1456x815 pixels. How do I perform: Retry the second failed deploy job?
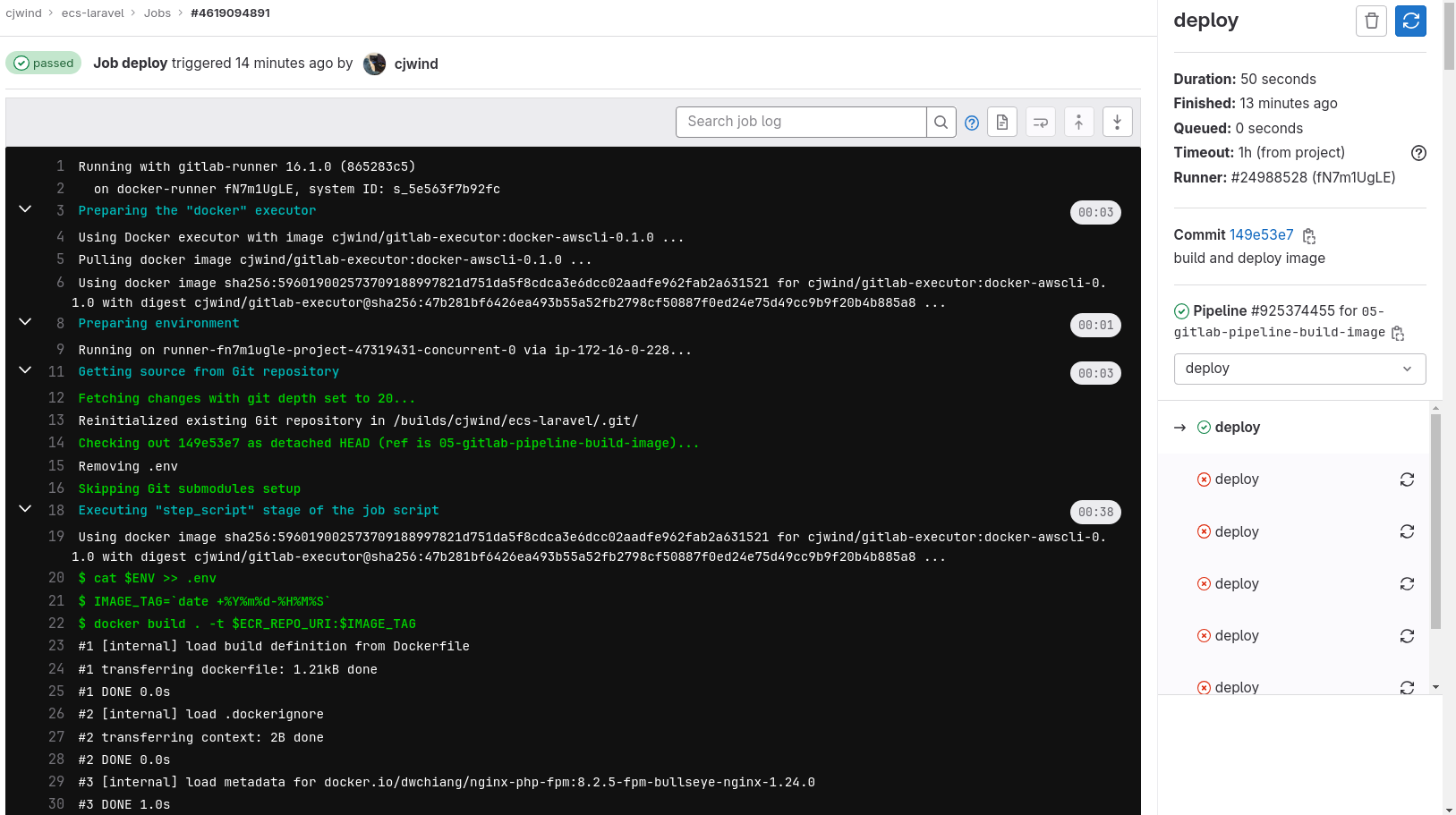pyautogui.click(x=1407, y=531)
